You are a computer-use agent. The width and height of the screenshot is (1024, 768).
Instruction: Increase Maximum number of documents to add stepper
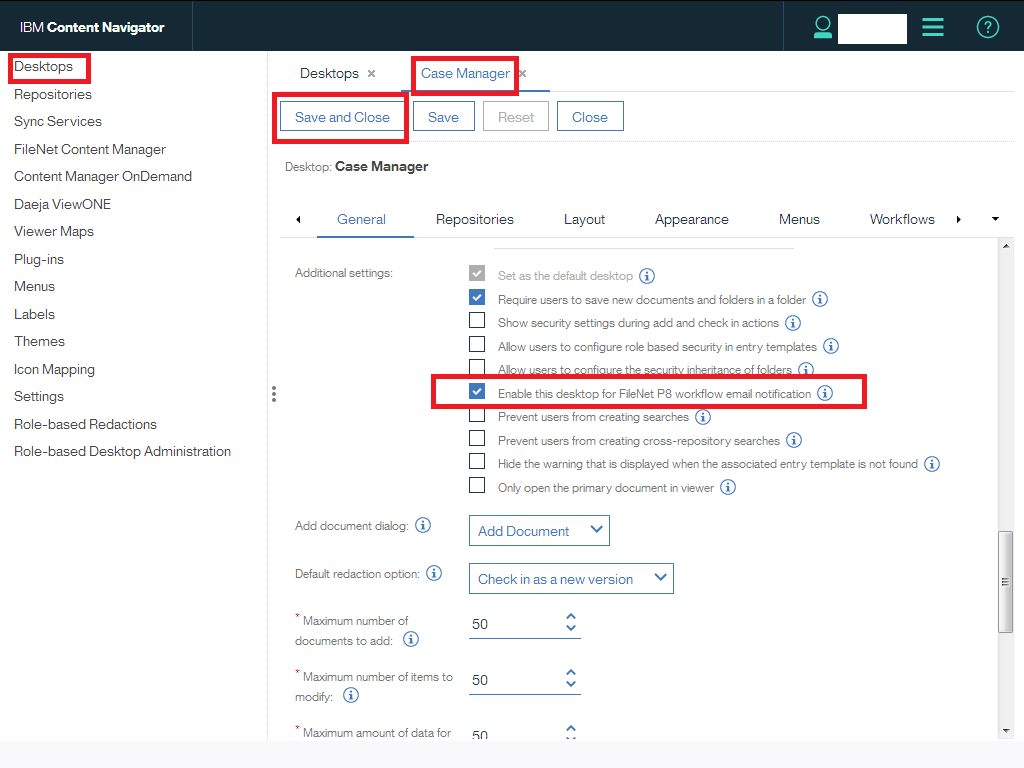pos(571,616)
